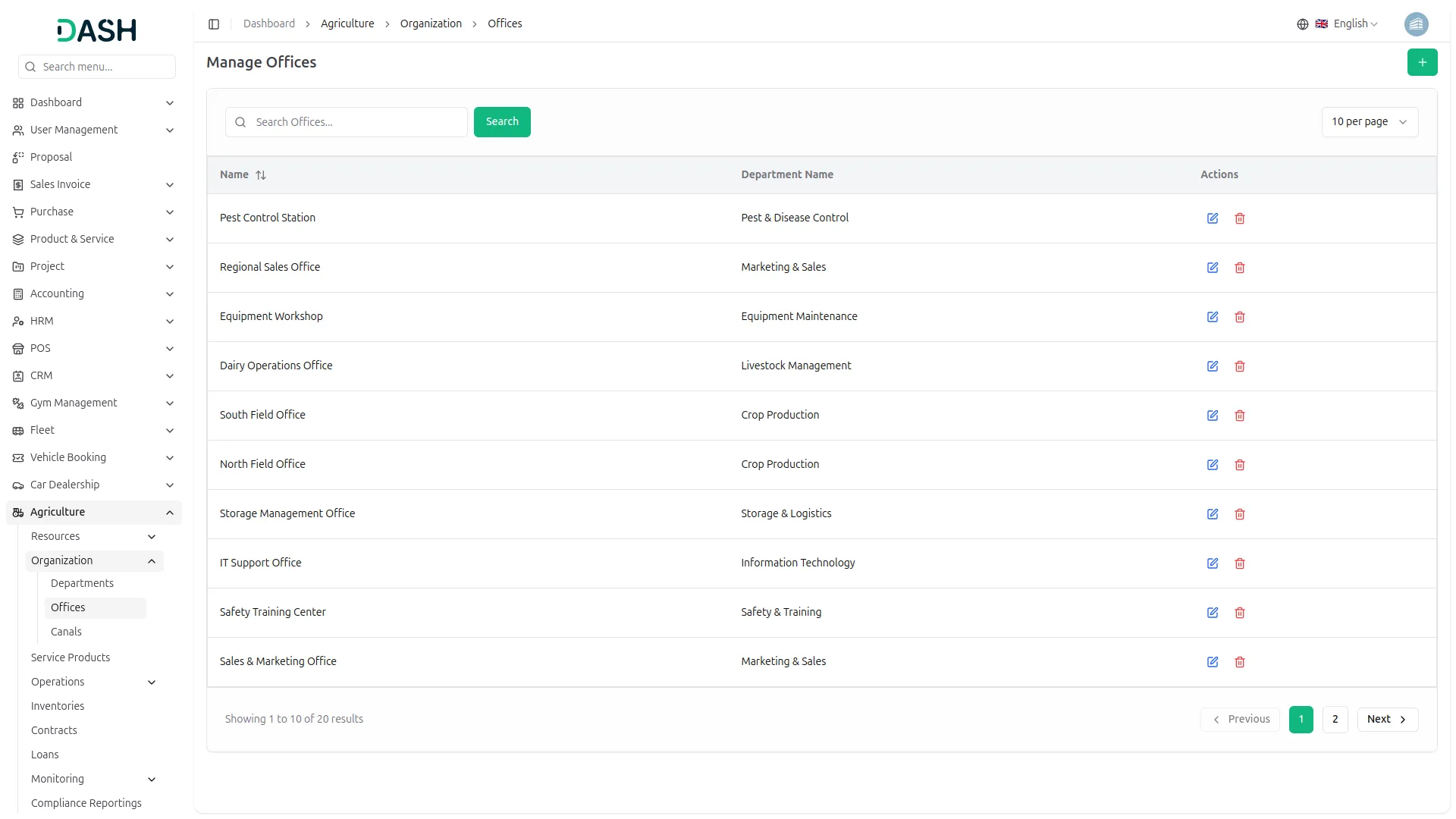Open Departments in sidebar

tap(82, 583)
